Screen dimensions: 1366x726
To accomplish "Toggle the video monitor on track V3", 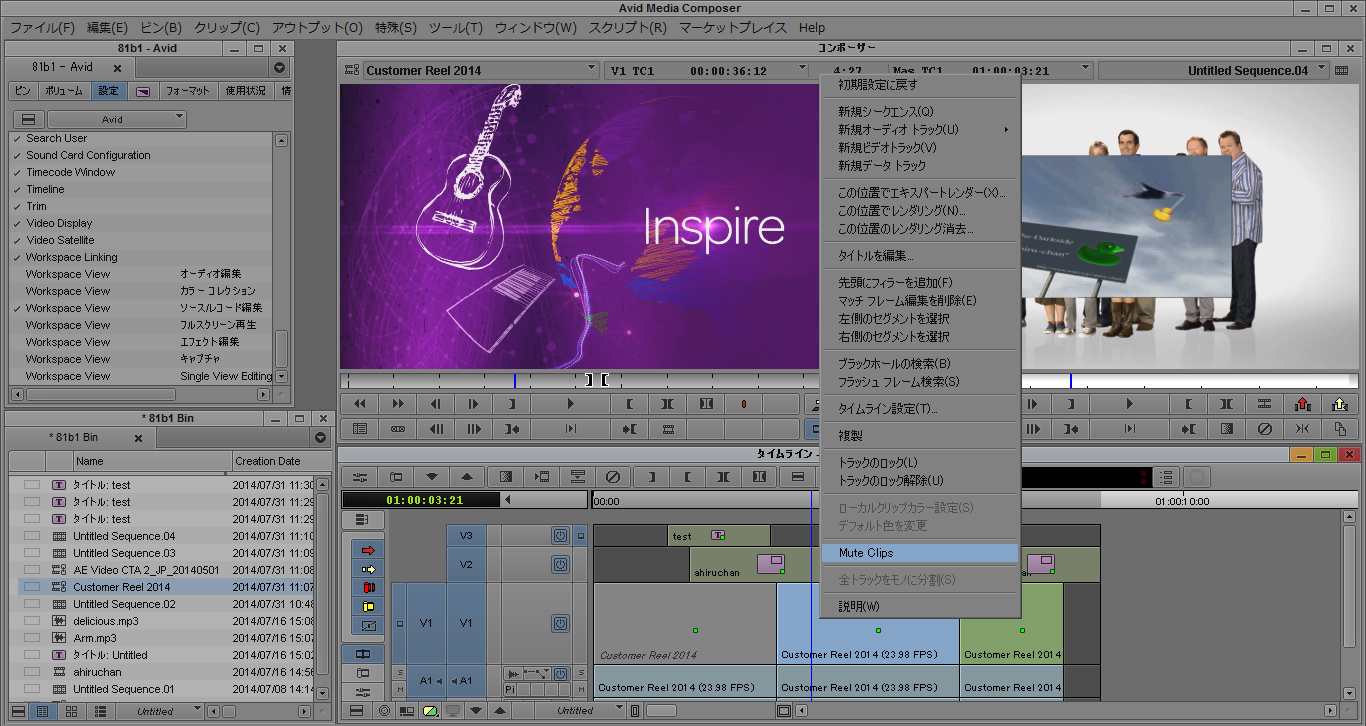I will pos(580,536).
